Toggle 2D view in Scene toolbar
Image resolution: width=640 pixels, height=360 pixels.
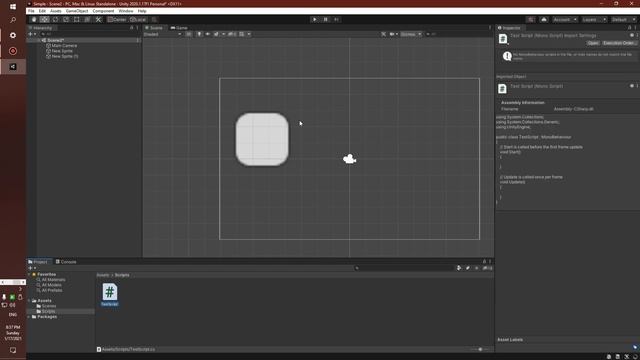189,34
